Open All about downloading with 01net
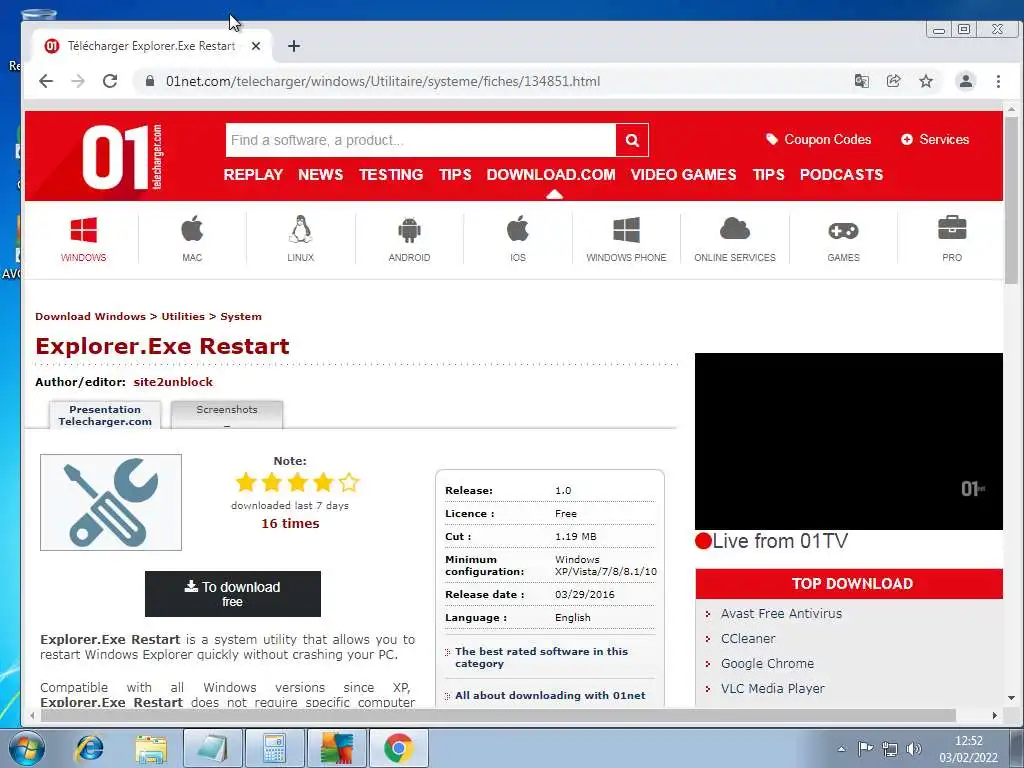1024x768 pixels. click(x=550, y=696)
